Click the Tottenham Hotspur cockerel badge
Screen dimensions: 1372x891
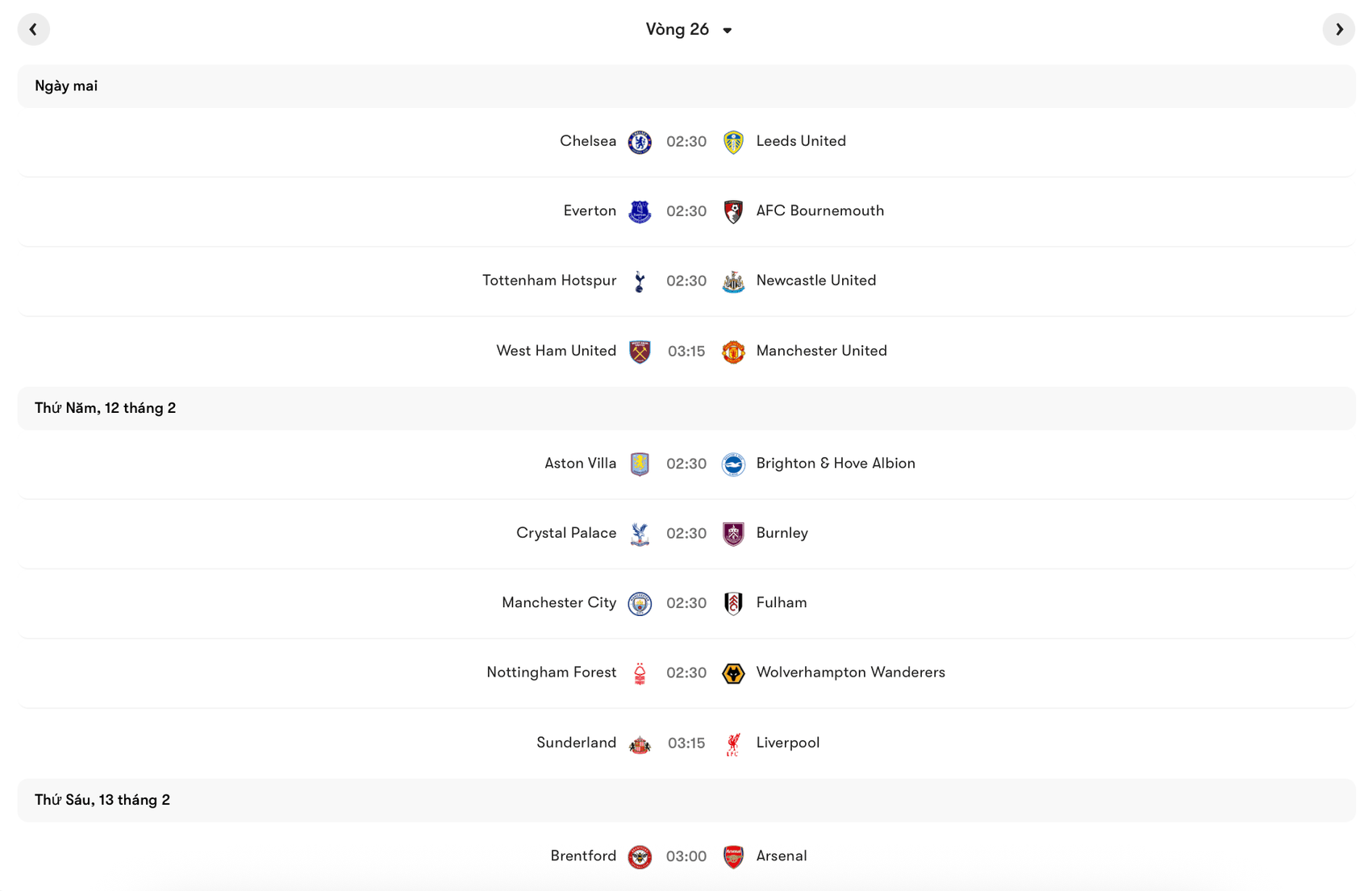tap(639, 281)
